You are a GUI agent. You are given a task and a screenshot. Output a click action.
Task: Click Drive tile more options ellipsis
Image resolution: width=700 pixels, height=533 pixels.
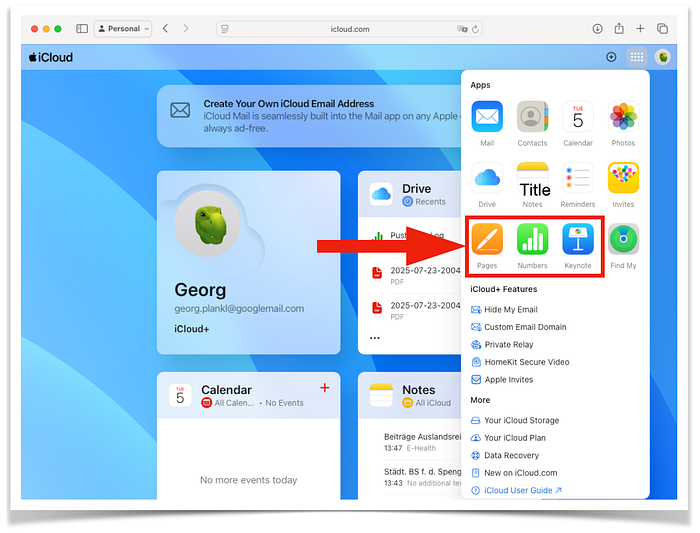point(375,338)
